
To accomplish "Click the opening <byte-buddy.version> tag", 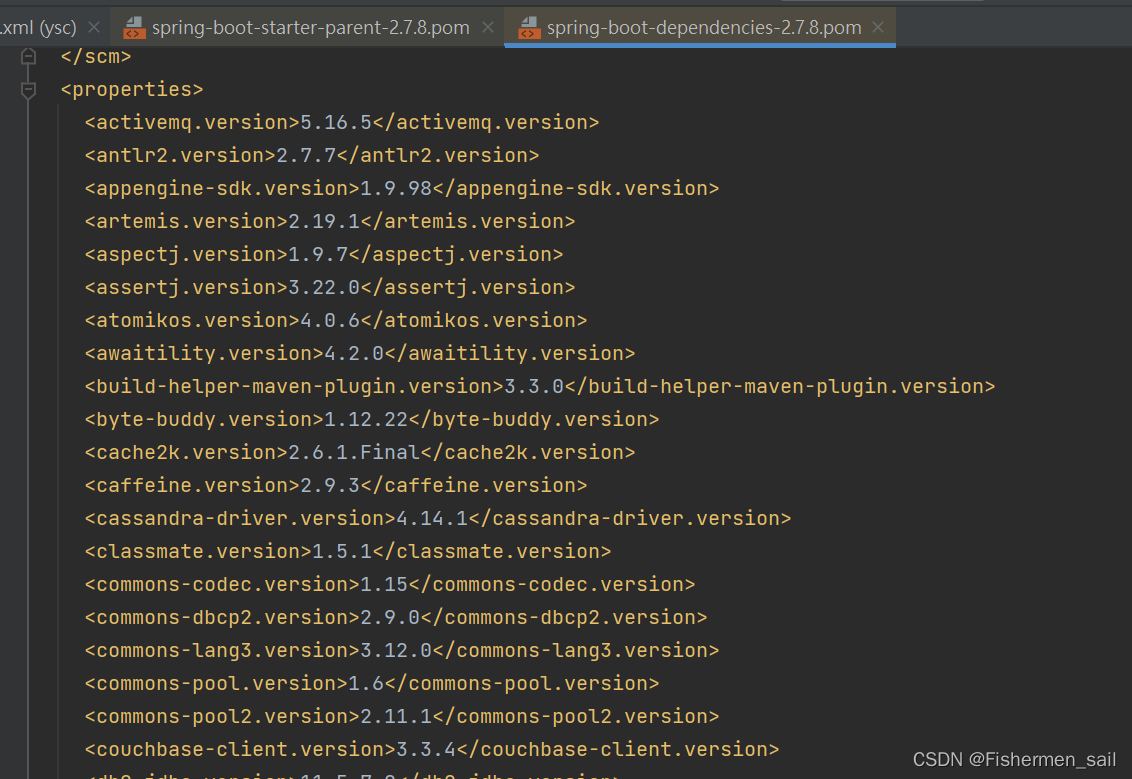I will [204, 419].
